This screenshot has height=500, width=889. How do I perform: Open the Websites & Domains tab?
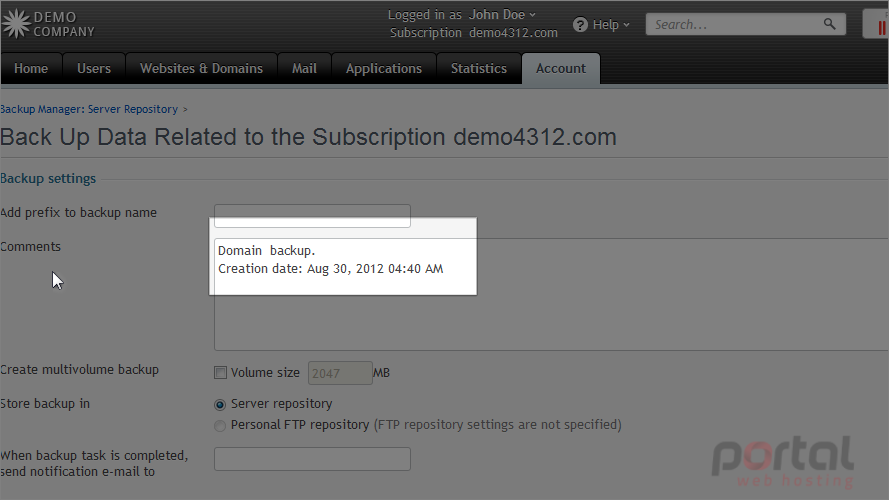201,69
